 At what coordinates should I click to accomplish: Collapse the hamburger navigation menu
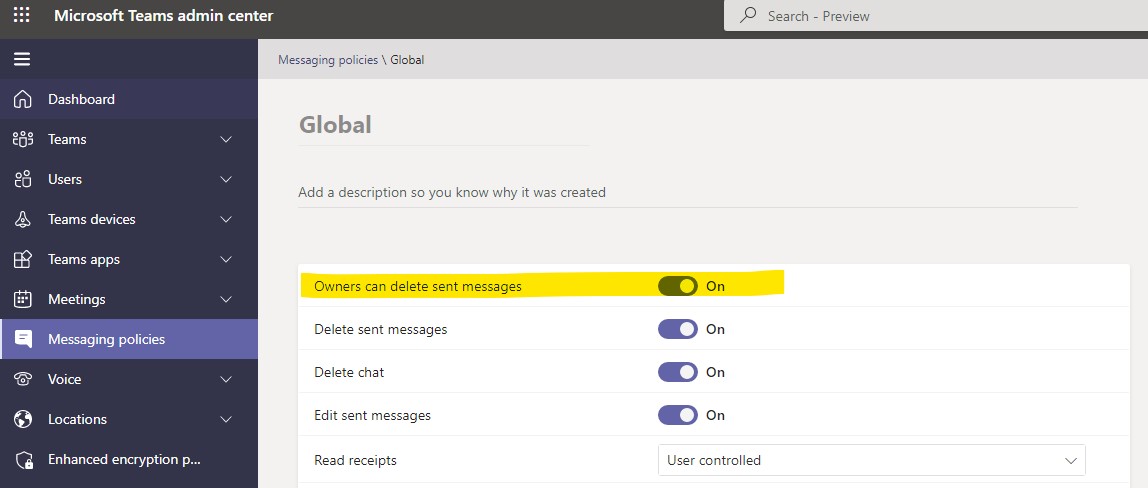[x=22, y=59]
